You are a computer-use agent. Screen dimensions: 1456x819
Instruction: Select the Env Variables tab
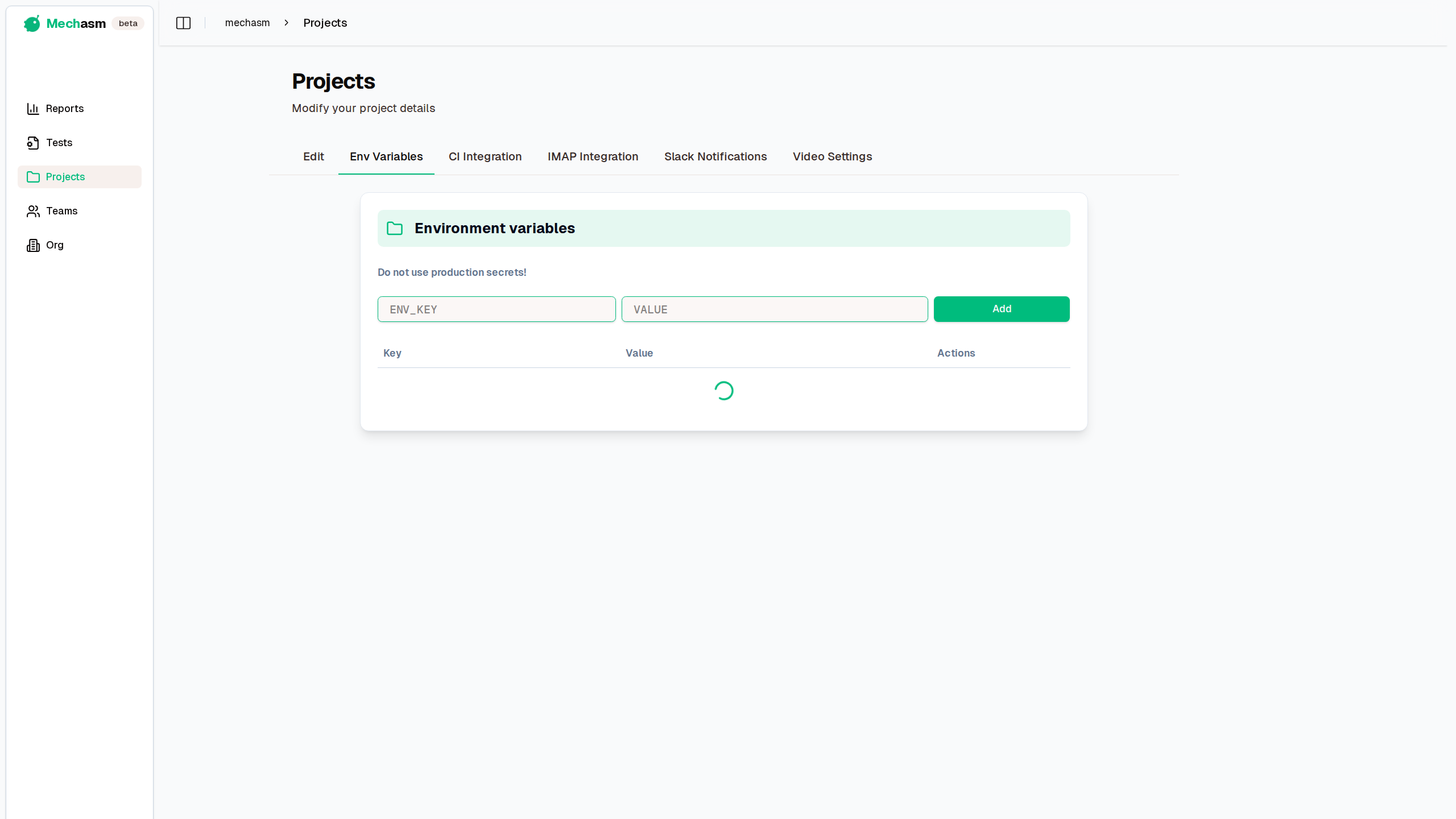pos(386,156)
